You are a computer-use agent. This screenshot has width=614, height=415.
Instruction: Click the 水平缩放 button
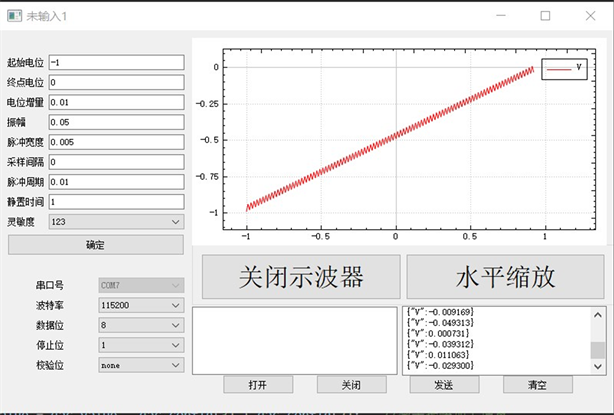pos(505,277)
